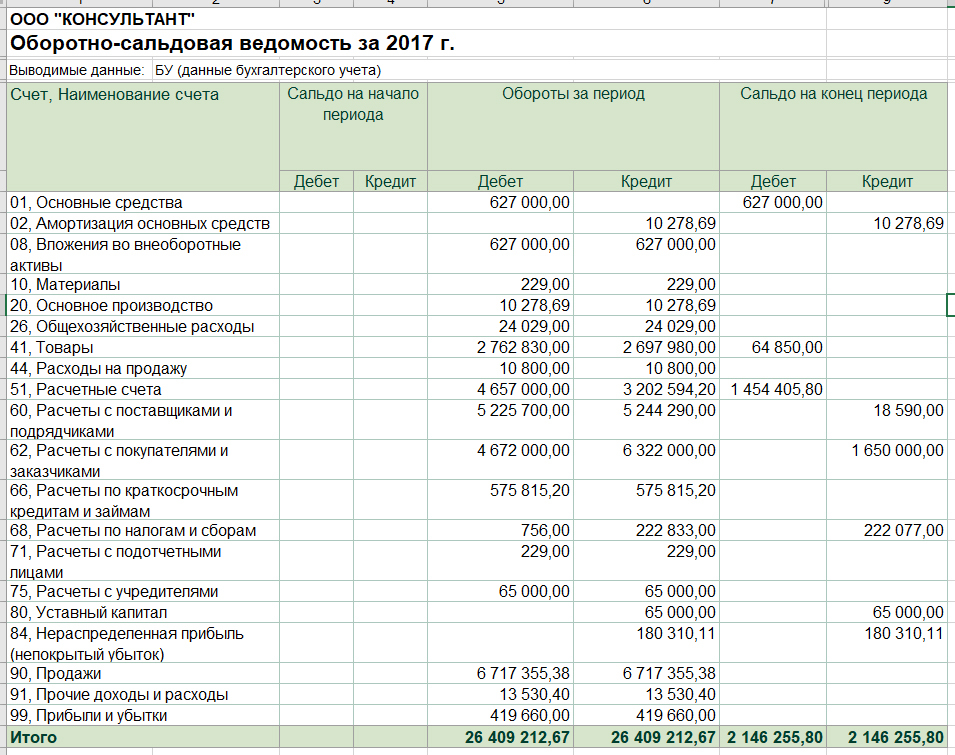Select row 68, Расчеты по налогам и сборам

478,530
